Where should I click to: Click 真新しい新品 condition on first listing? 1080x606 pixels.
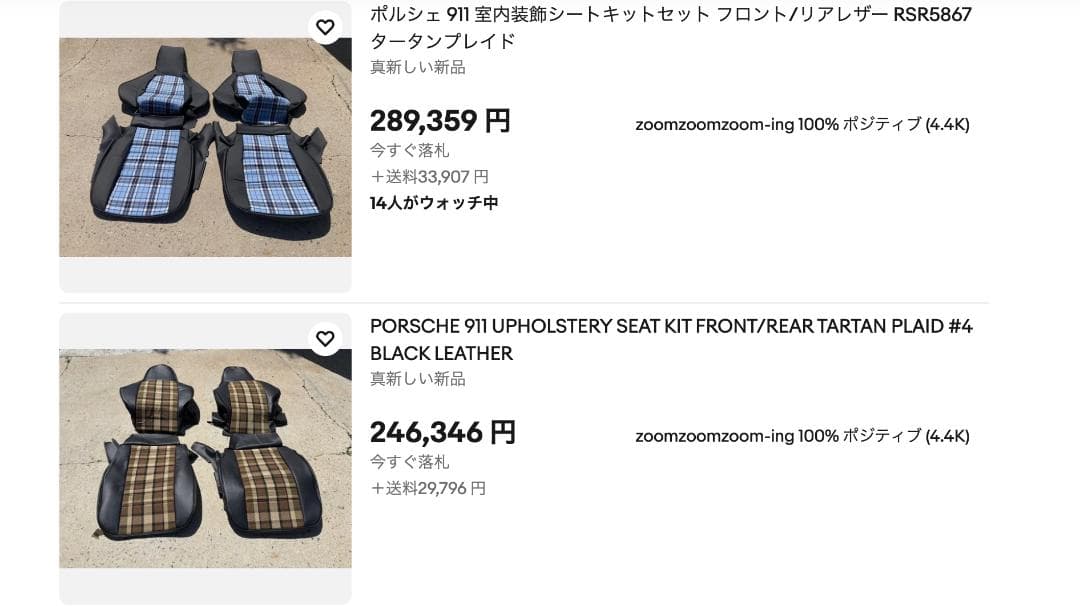point(418,67)
